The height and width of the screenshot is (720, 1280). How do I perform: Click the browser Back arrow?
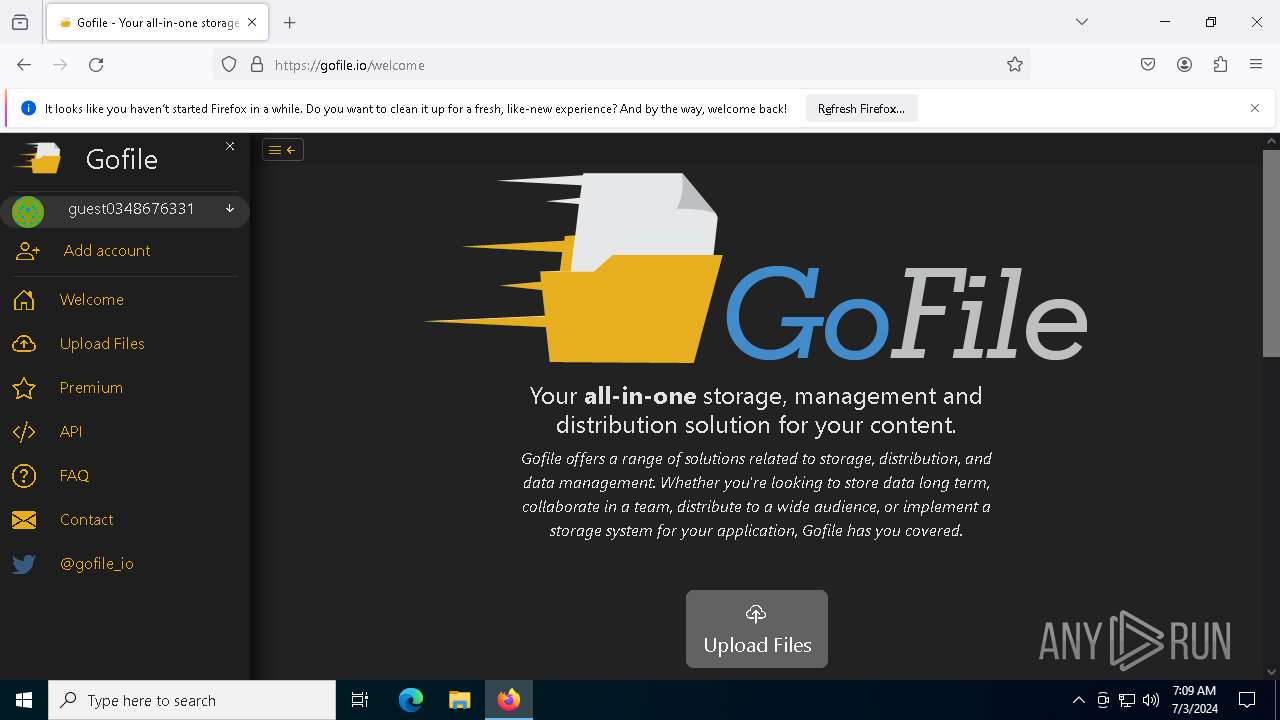pyautogui.click(x=24, y=65)
